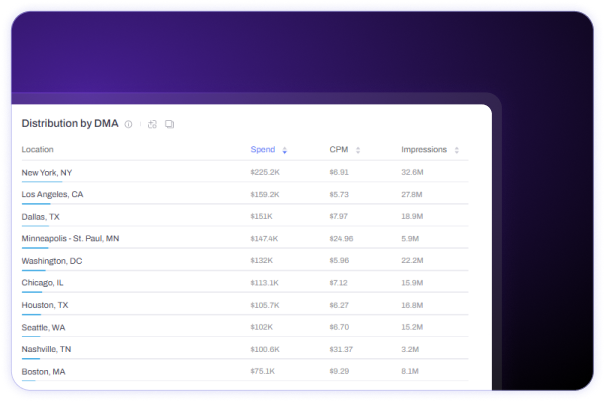Viewport: 605px width, 402px height.
Task: Open the Boston, MA row
Action: (x=245, y=371)
